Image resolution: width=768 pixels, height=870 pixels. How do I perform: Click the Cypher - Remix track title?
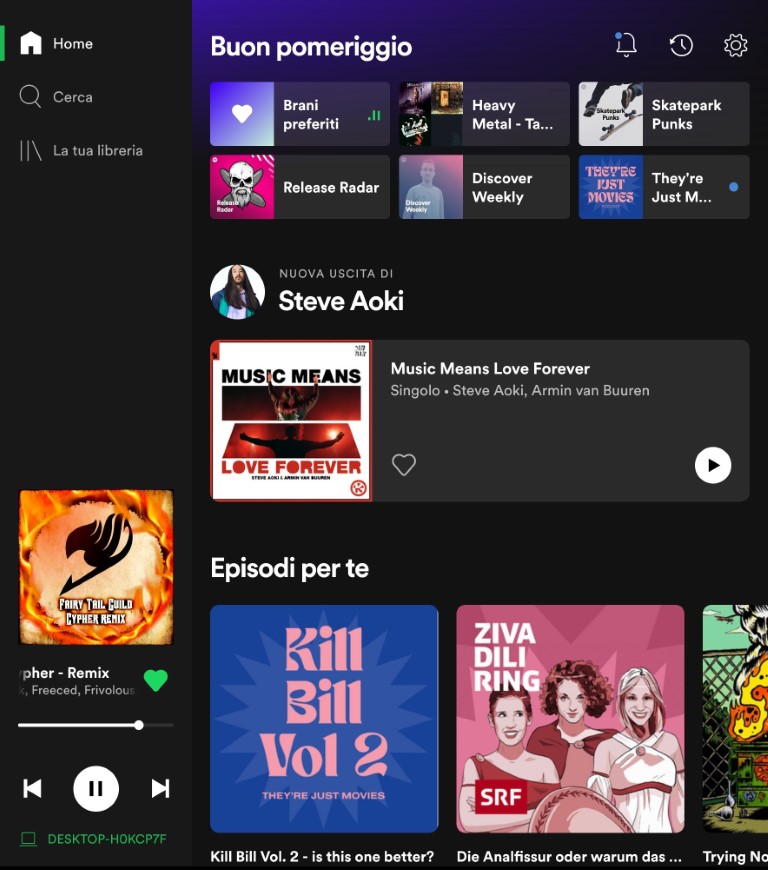(x=64, y=672)
